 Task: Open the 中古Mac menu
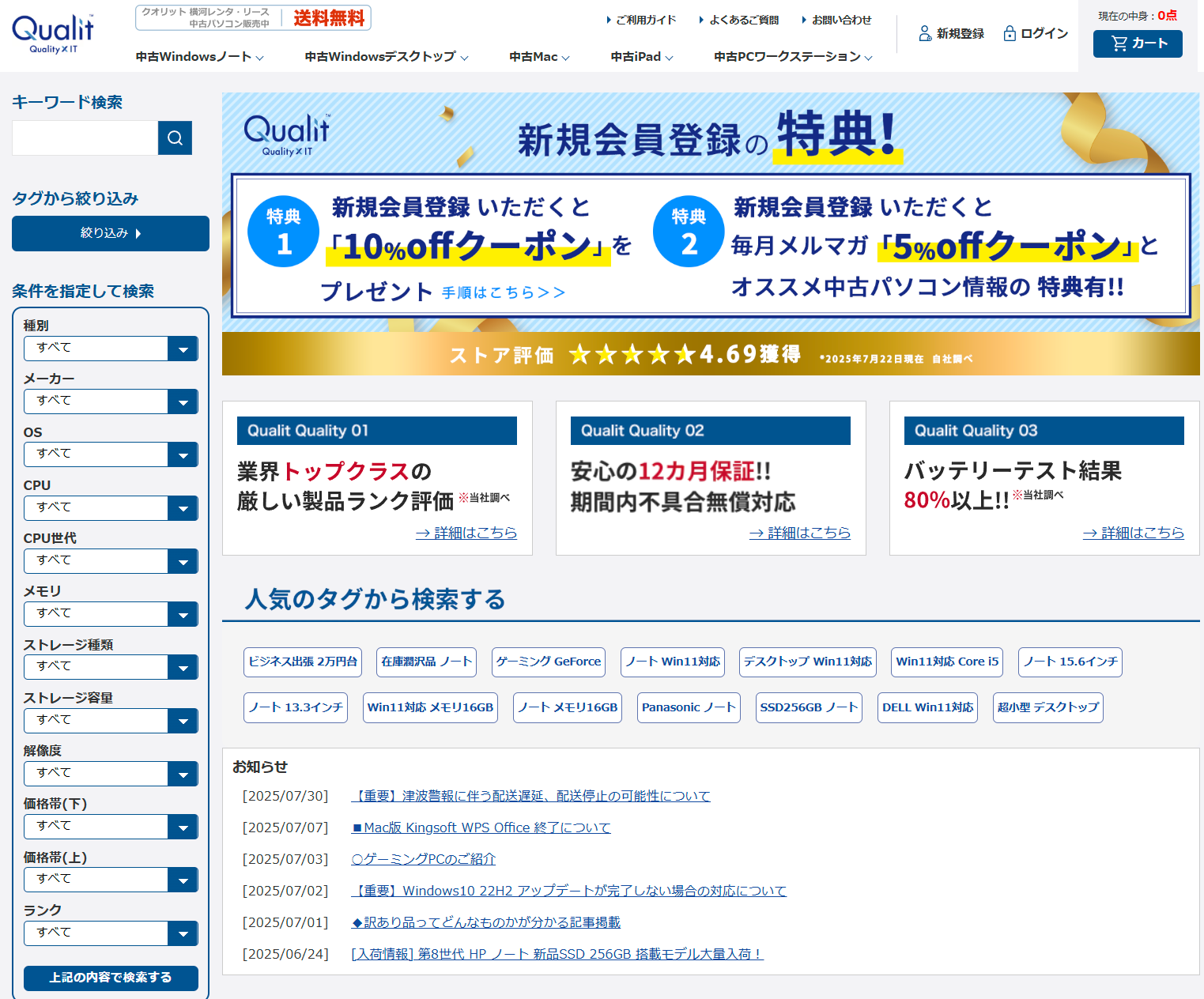539,57
